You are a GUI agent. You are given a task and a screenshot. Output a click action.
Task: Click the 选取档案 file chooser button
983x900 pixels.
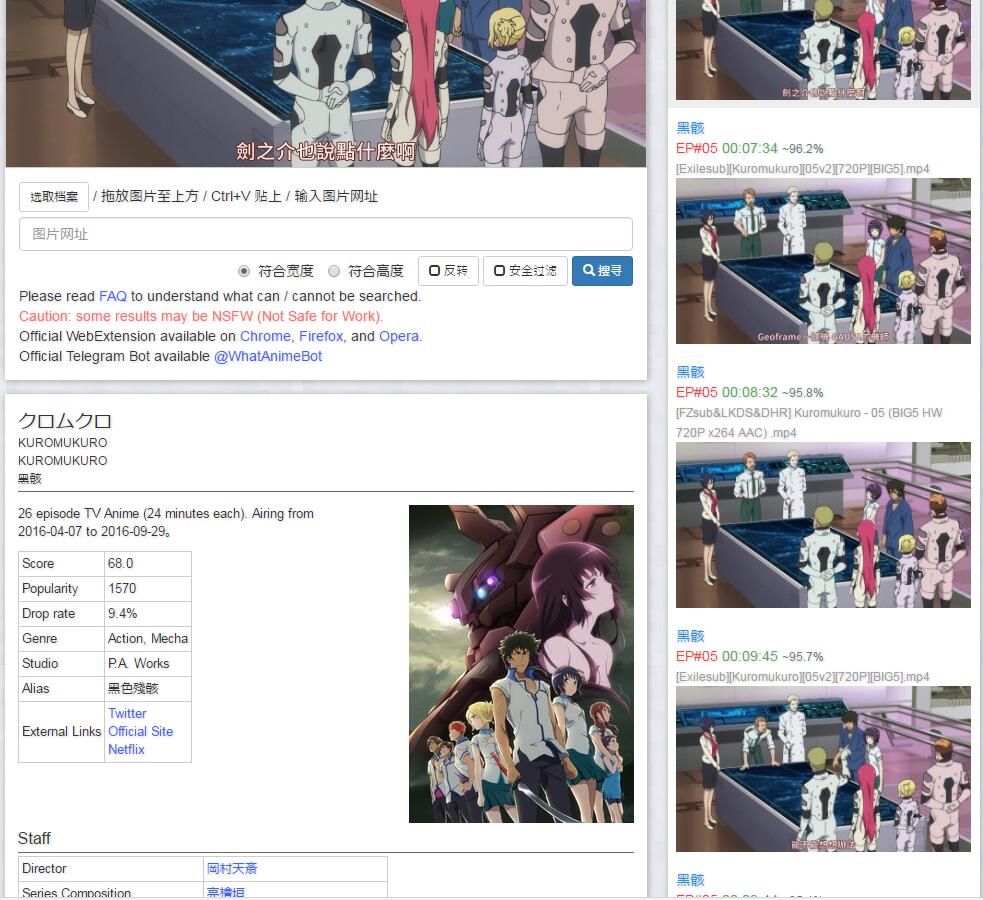pyautogui.click(x=54, y=197)
